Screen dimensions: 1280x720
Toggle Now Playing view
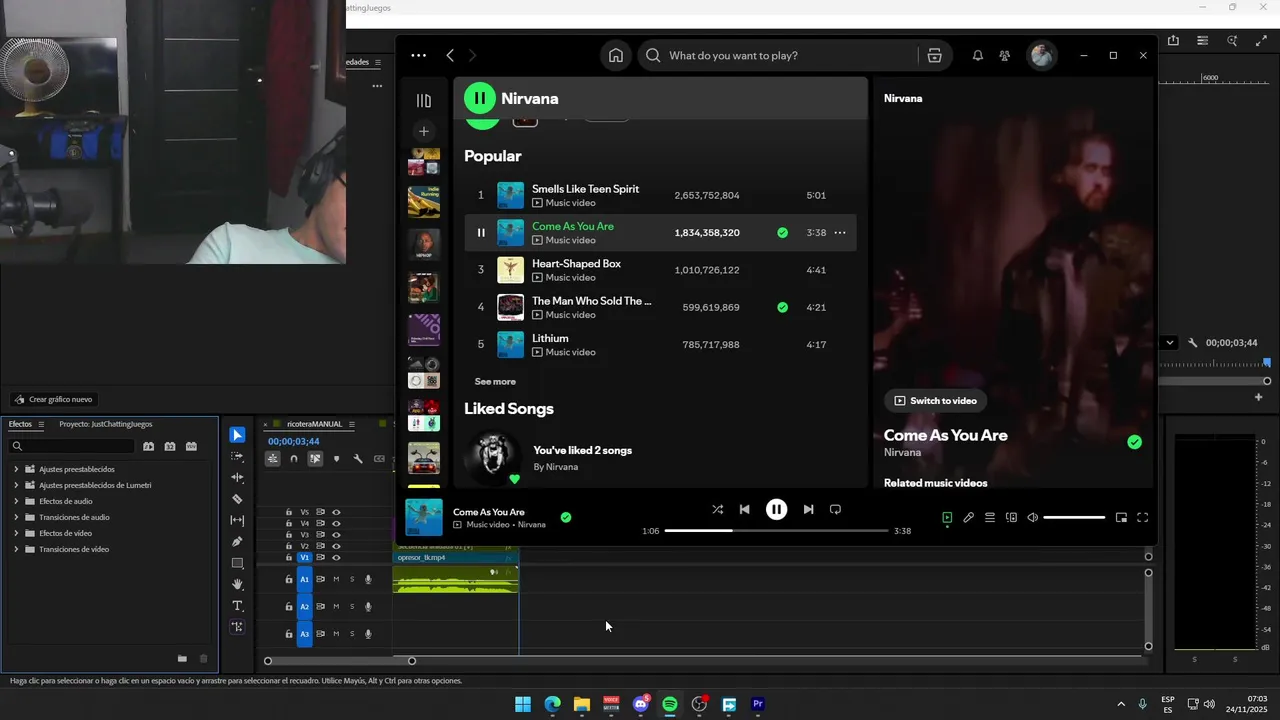click(947, 517)
